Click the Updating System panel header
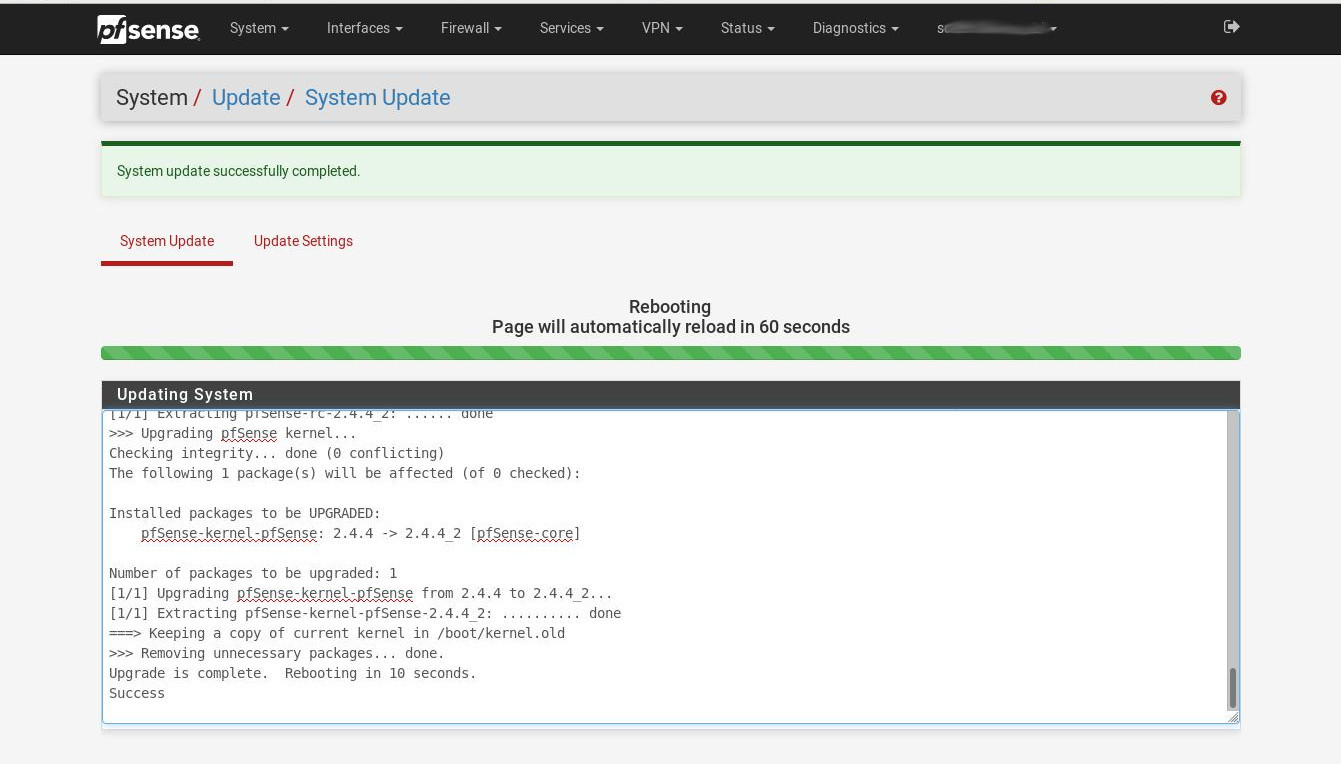 (670, 394)
